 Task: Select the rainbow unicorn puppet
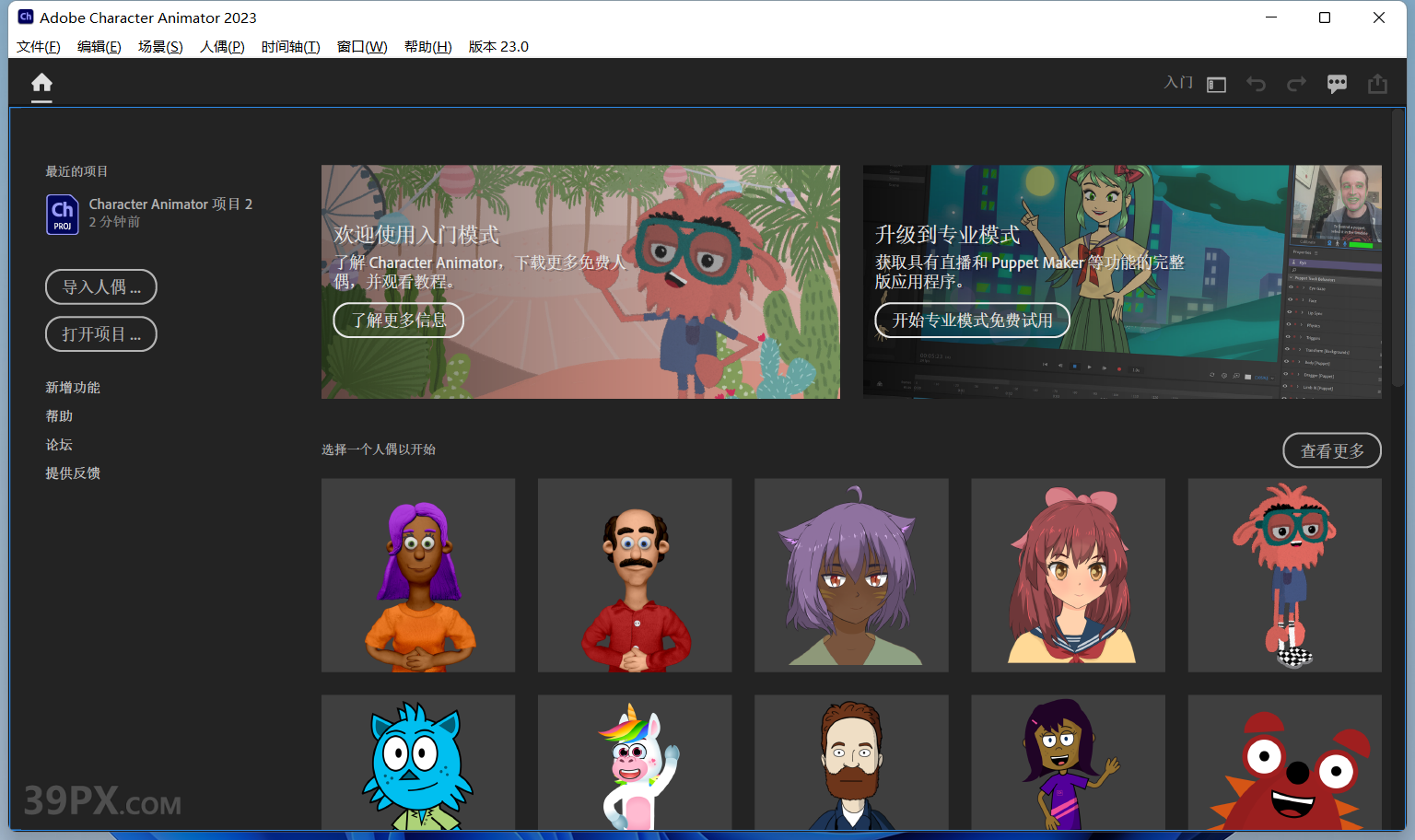point(635,763)
